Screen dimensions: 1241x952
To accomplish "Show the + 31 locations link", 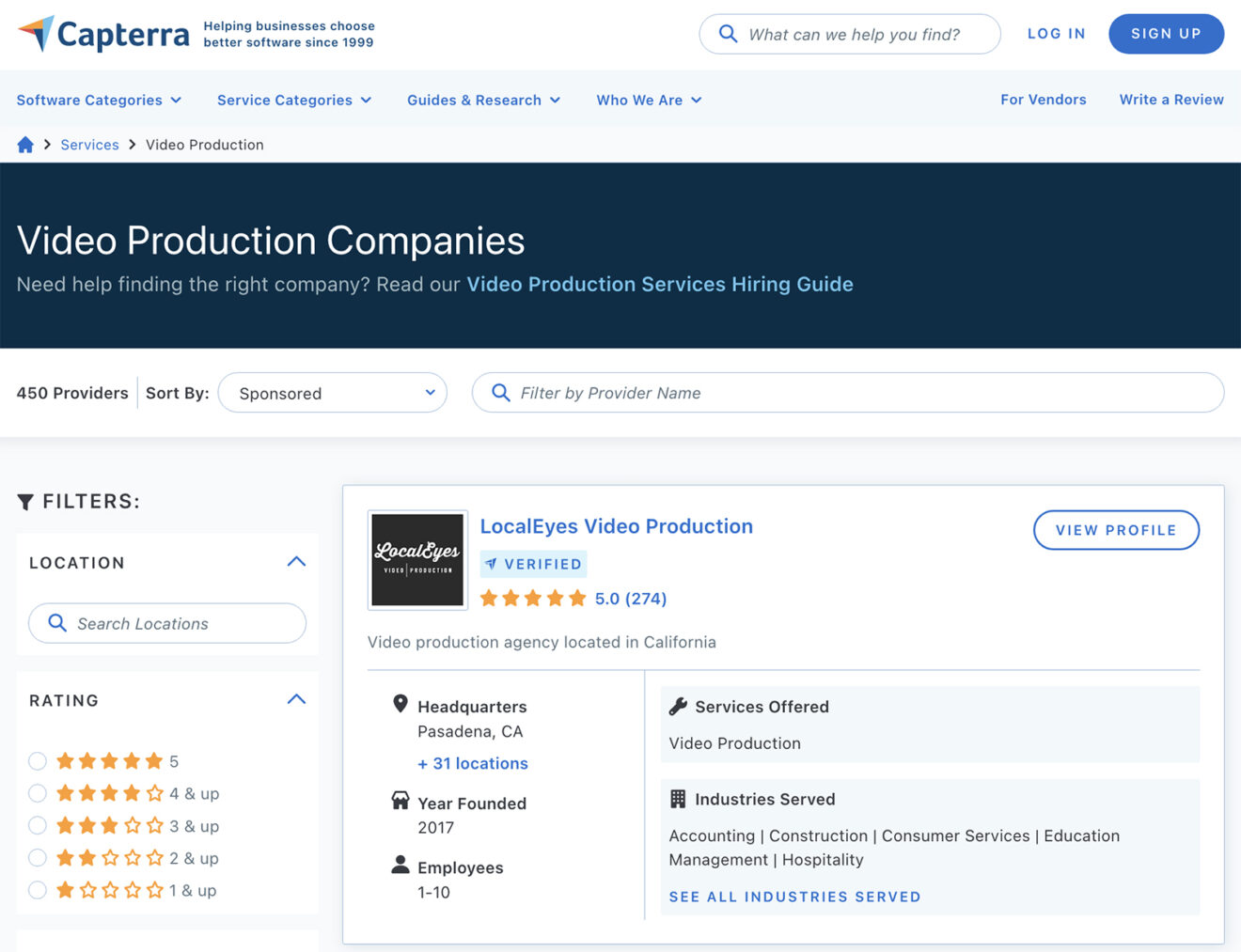I will pos(473,763).
